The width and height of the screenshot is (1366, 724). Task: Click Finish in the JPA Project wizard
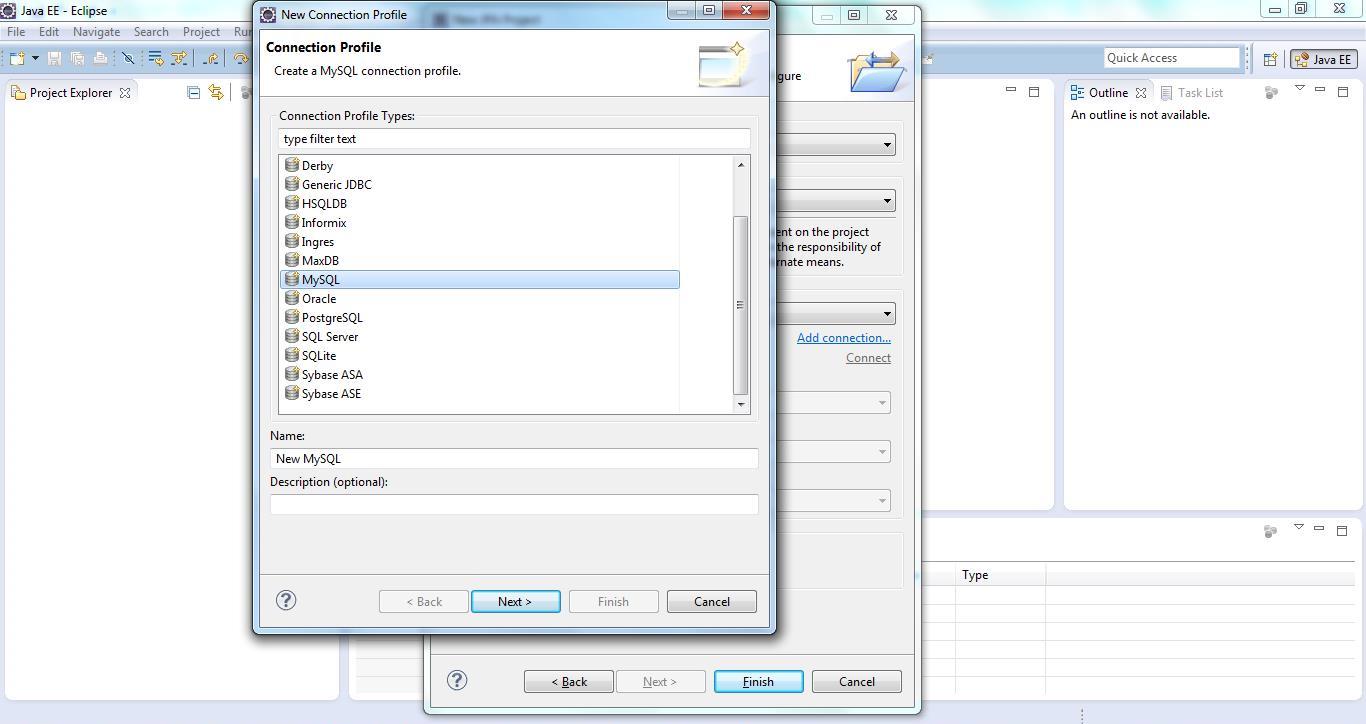coord(758,682)
